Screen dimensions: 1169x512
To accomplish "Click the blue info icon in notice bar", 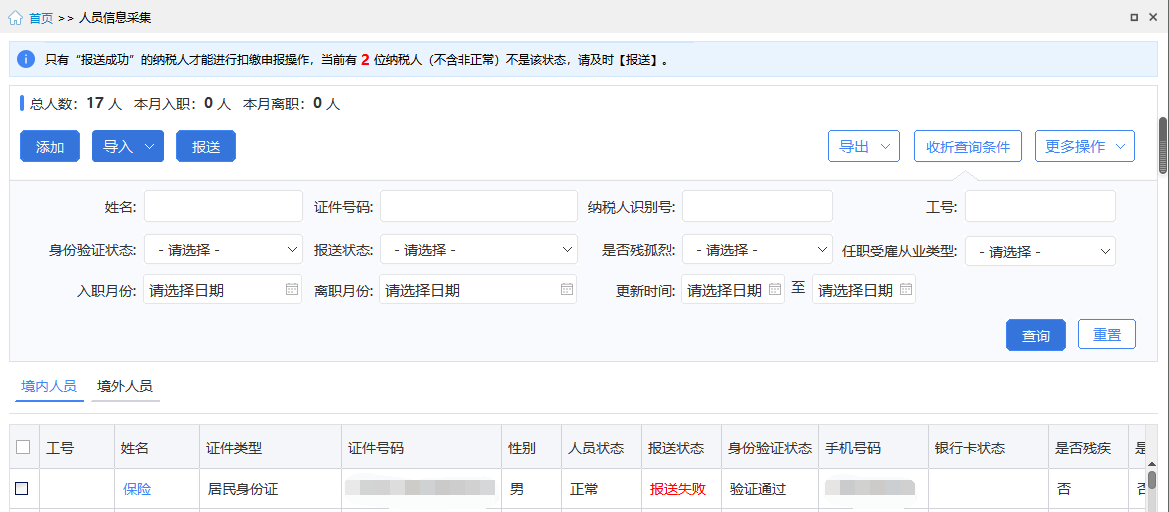I will click(26, 59).
